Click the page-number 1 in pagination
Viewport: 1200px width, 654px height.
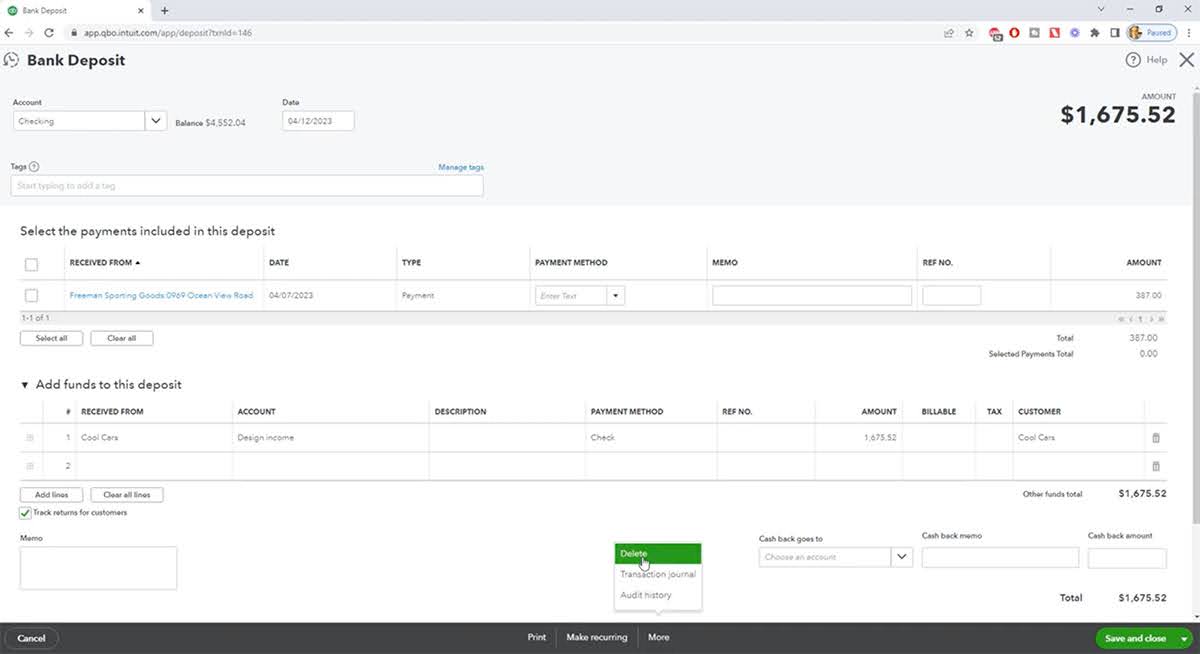coord(1140,319)
